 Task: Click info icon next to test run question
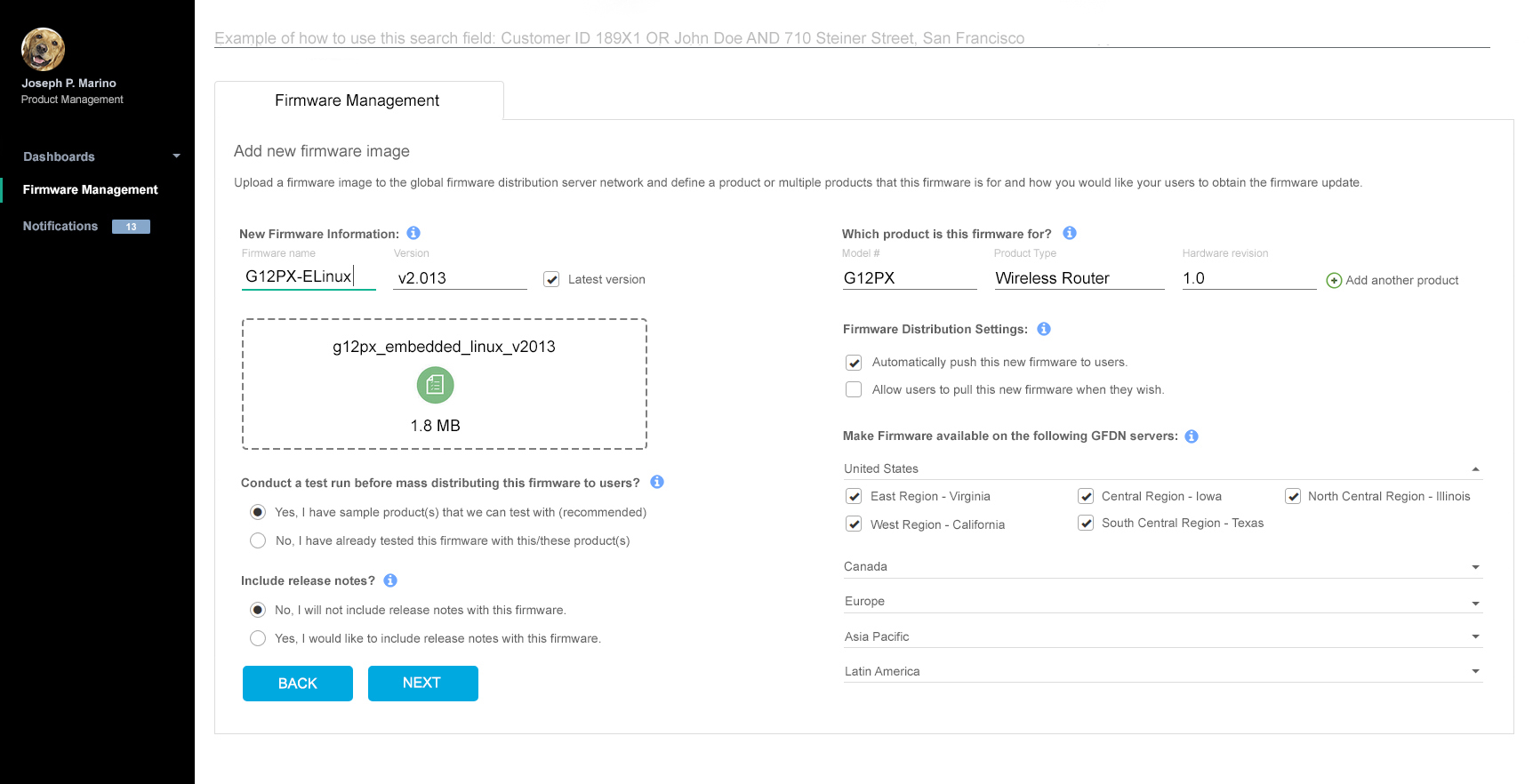click(x=657, y=482)
